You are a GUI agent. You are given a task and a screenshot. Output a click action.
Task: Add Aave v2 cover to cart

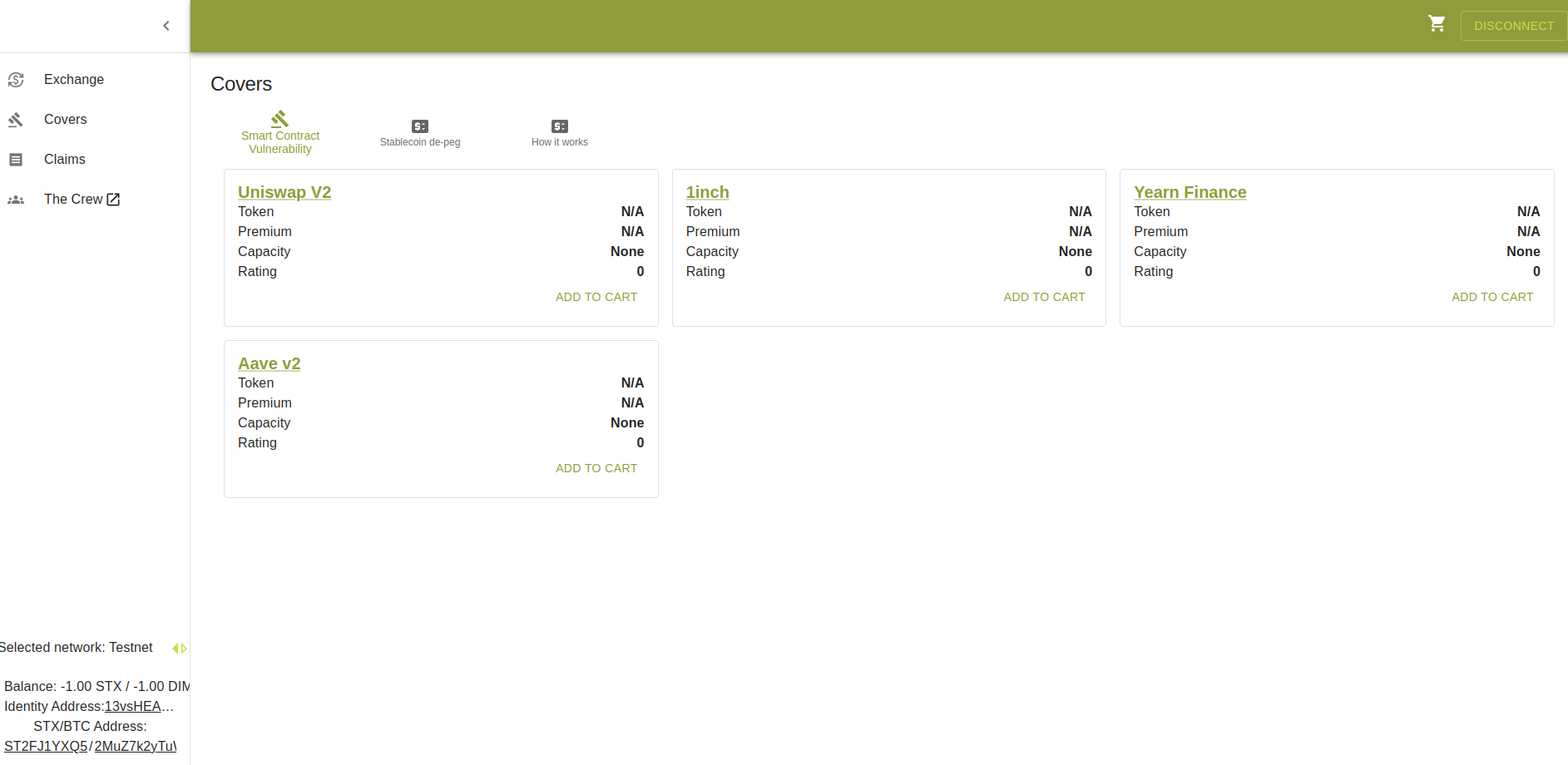596,468
